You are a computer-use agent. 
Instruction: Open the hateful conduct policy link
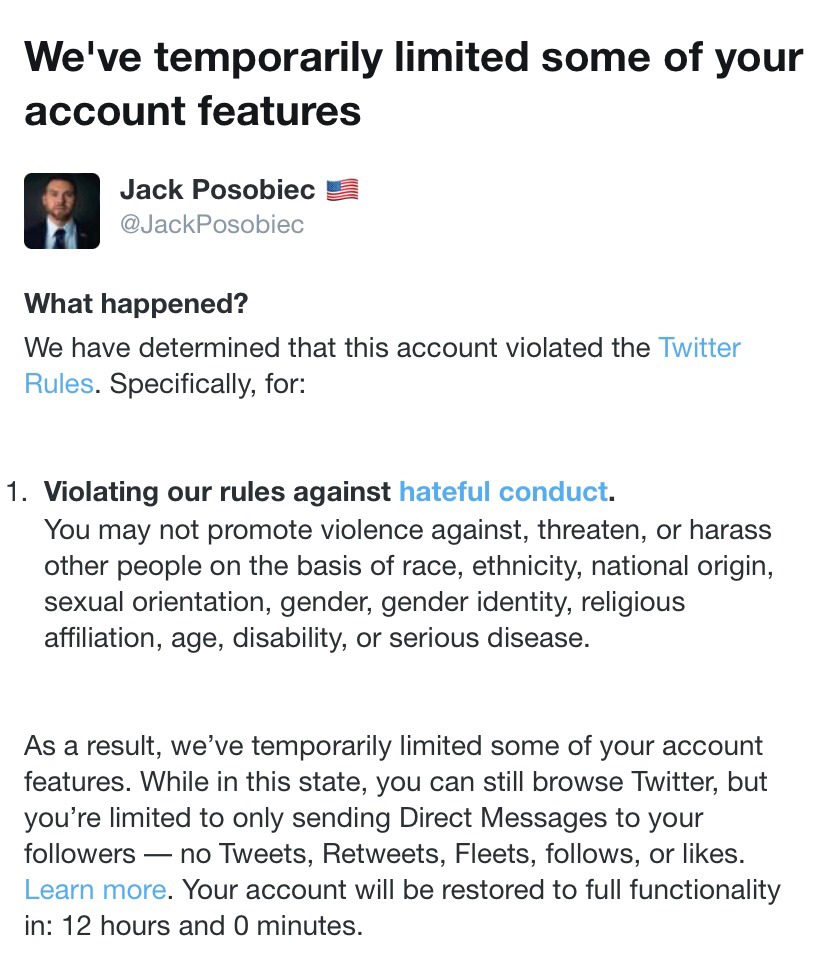[503, 491]
